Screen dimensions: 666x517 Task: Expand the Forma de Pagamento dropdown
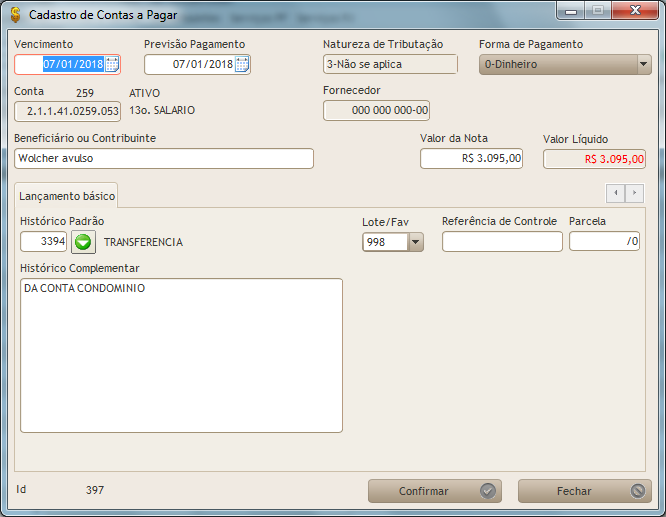tap(643, 64)
